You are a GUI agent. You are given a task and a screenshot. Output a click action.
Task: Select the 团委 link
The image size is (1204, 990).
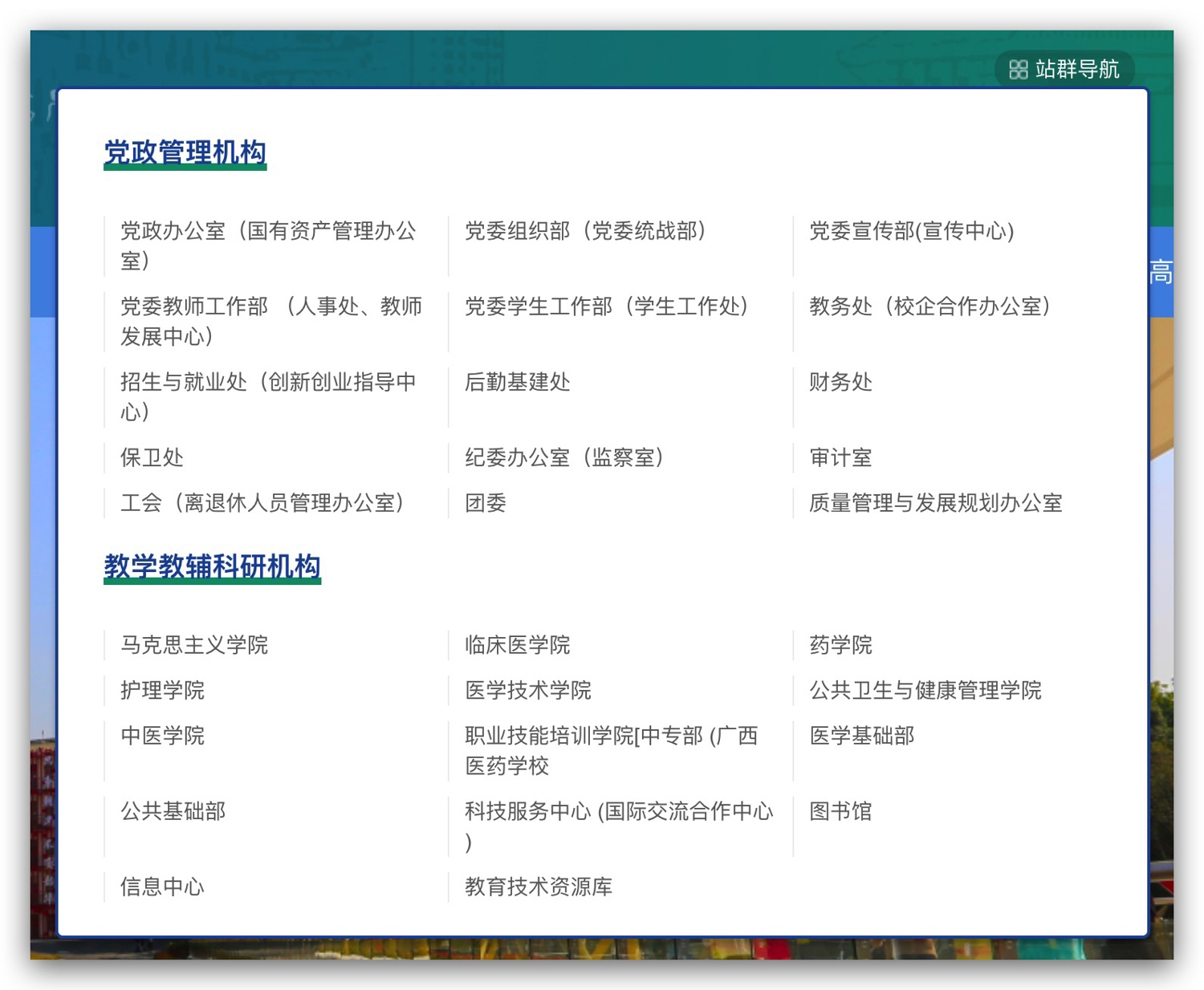485,503
